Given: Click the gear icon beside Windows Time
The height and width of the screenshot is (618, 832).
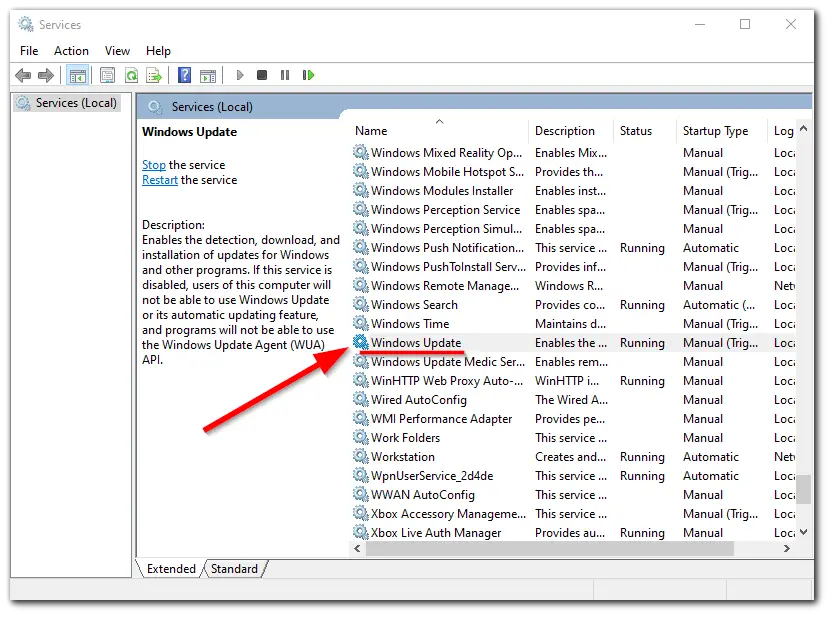Looking at the screenshot, I should 361,323.
